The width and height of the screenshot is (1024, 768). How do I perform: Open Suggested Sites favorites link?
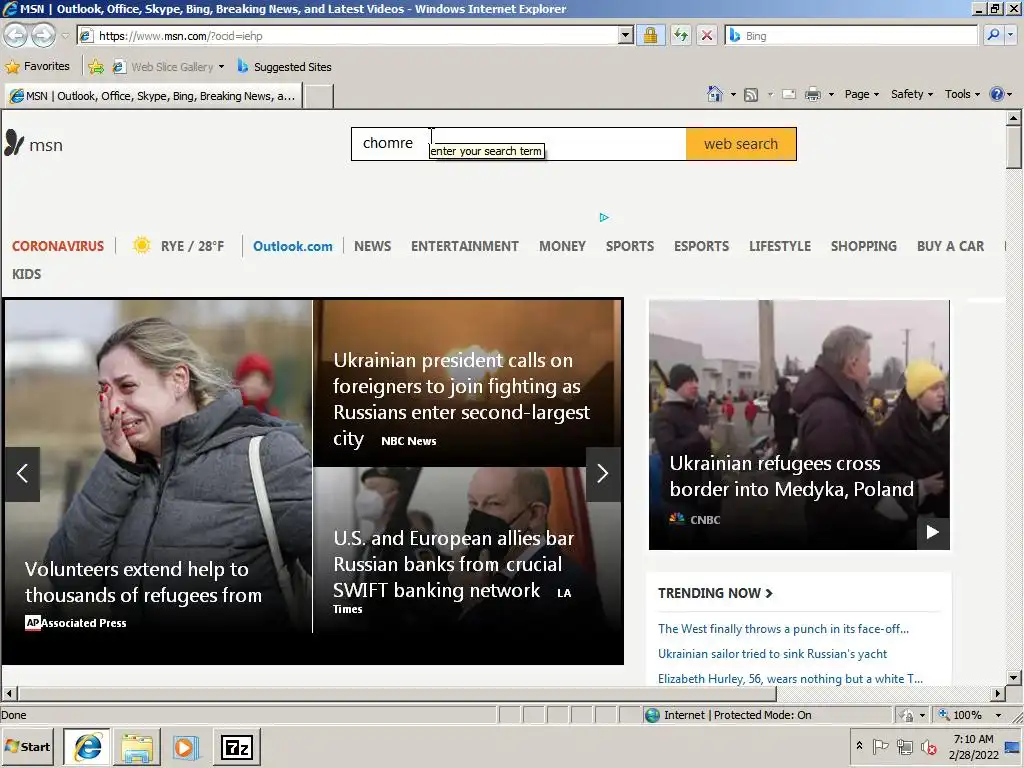tap(284, 67)
